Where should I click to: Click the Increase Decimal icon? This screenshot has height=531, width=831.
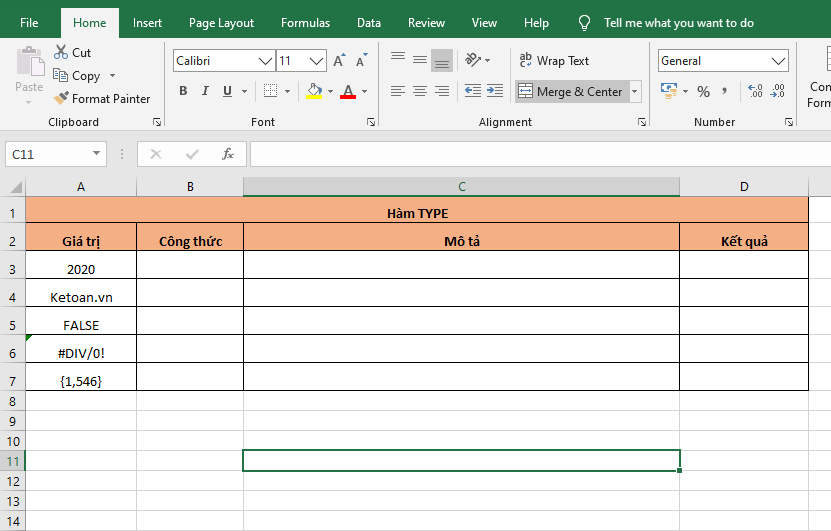(755, 91)
